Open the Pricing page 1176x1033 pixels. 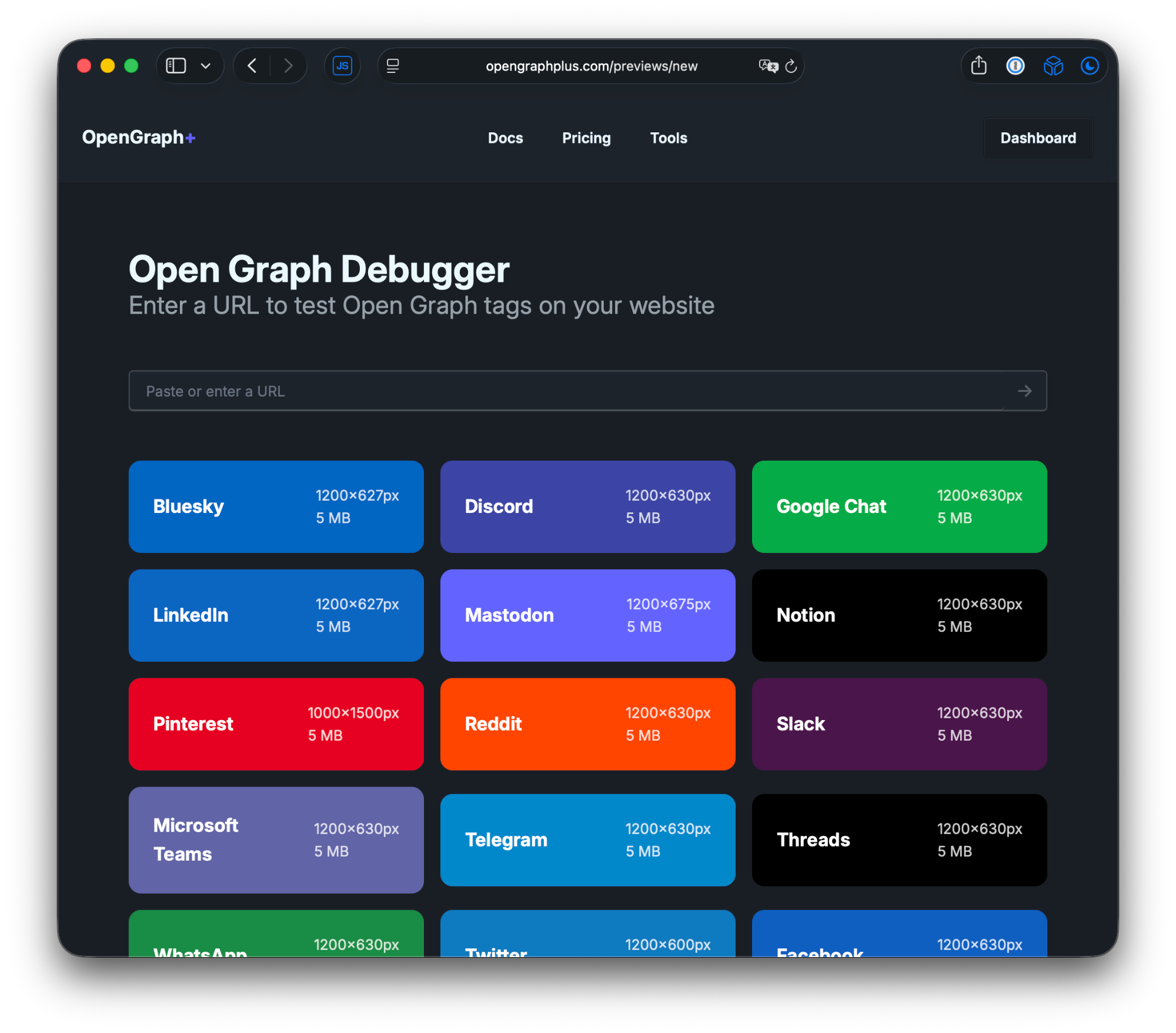pos(586,138)
